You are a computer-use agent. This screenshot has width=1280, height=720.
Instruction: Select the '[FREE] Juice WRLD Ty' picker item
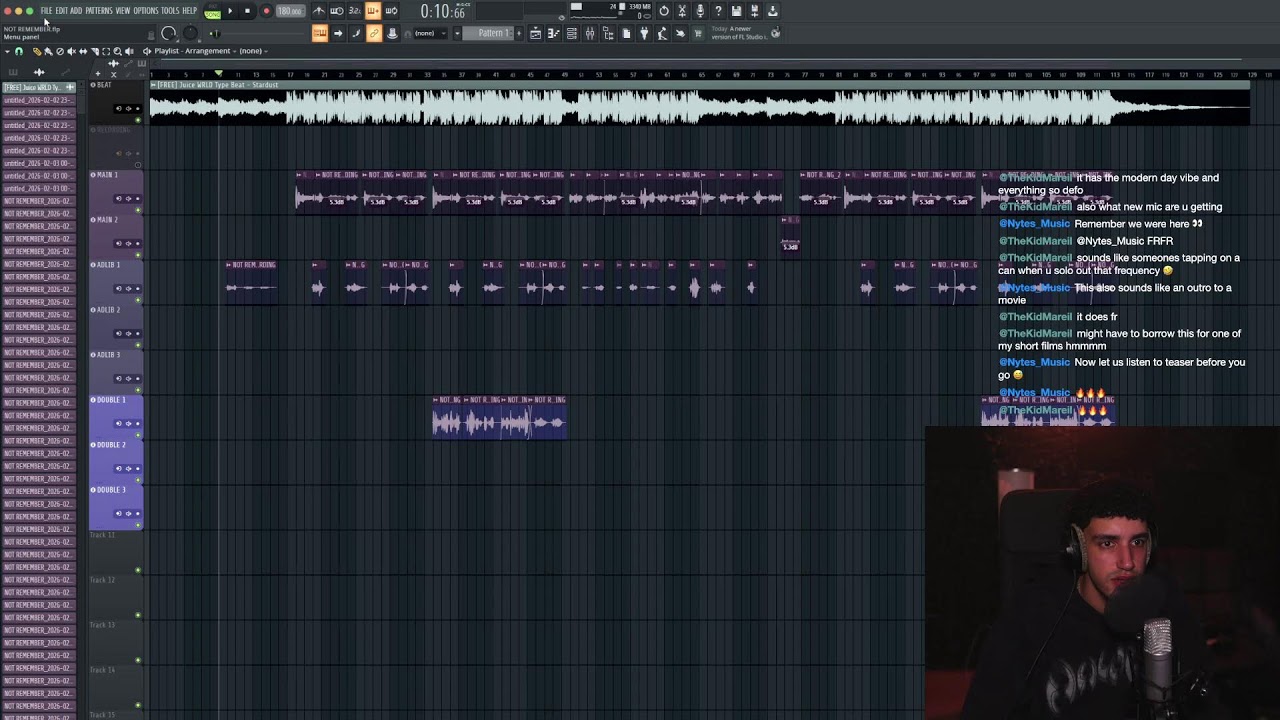(38, 87)
